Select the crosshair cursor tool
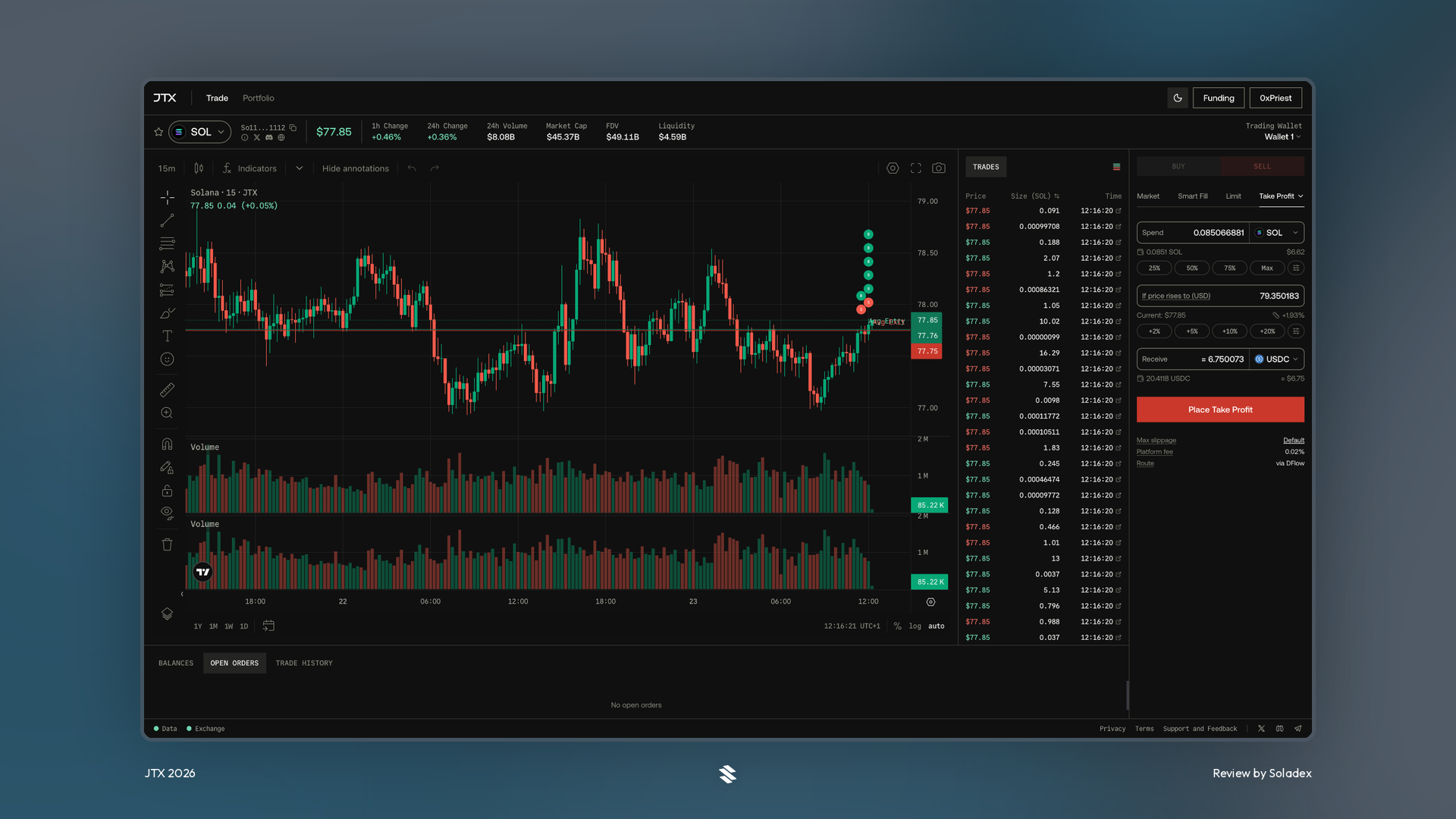 click(x=167, y=197)
